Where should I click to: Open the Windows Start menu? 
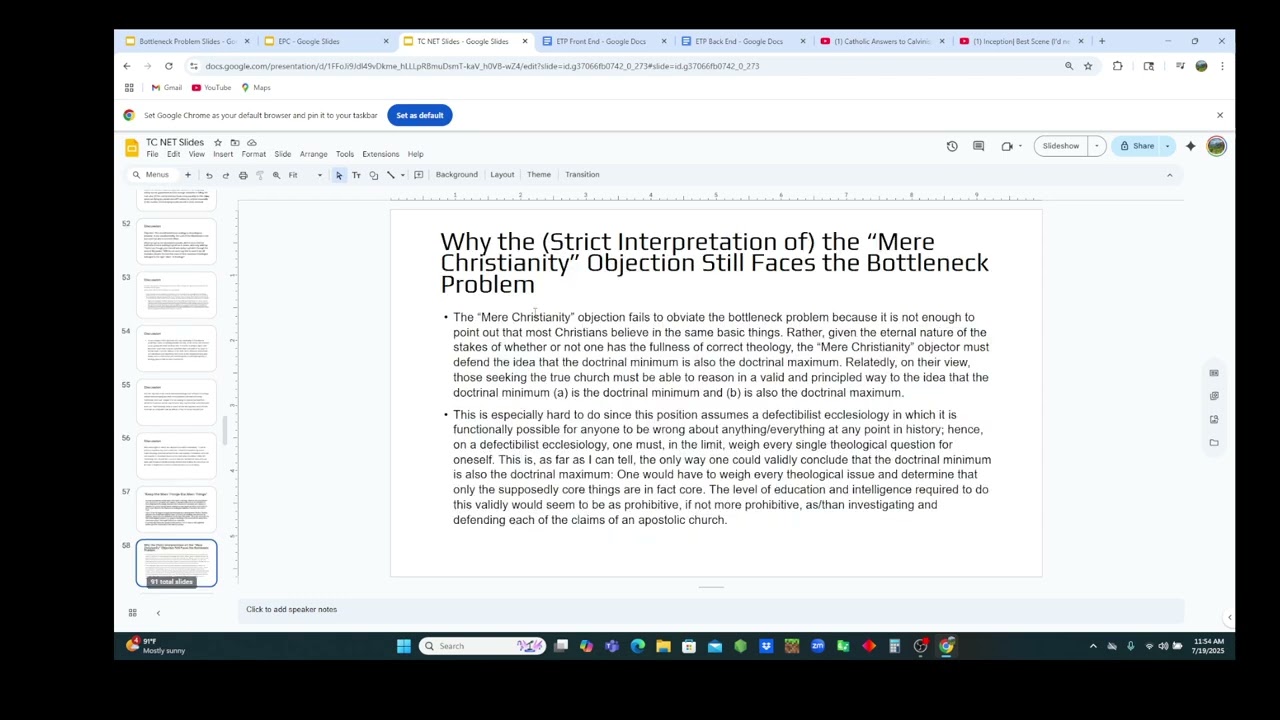pos(403,646)
